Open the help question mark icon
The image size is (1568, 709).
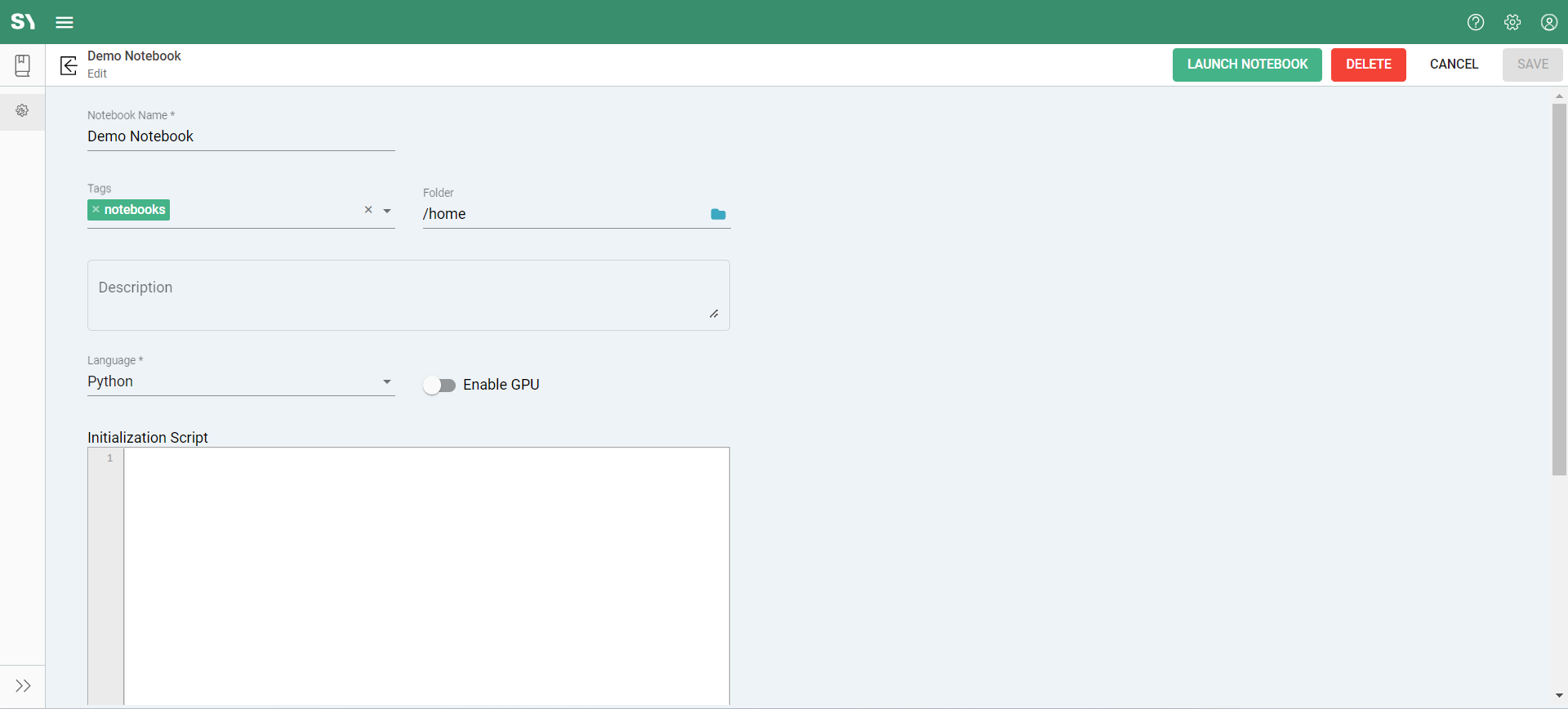pyautogui.click(x=1475, y=22)
